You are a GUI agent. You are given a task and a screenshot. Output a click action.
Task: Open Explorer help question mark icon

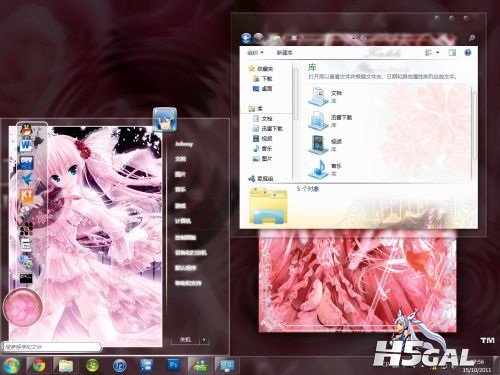(x=468, y=53)
